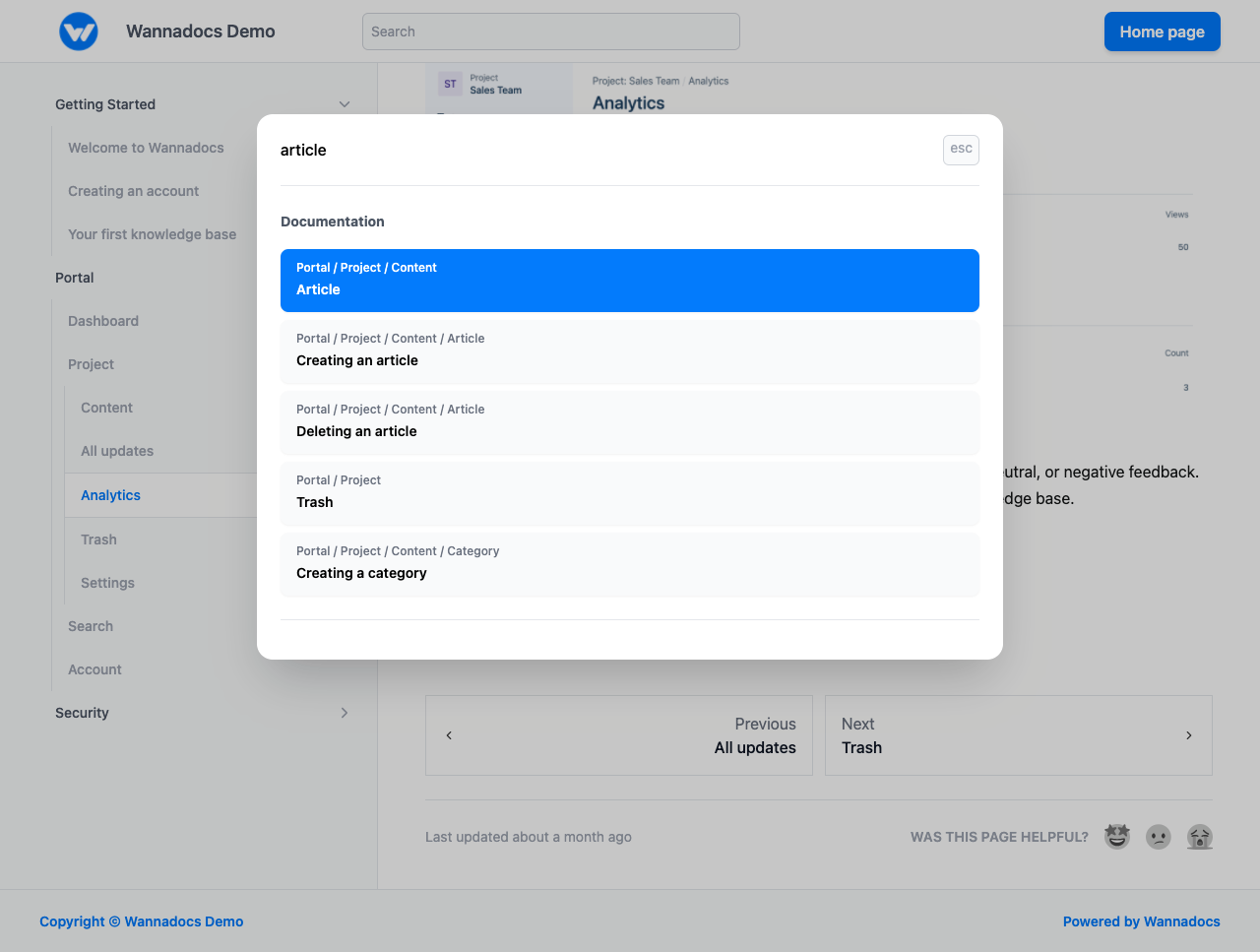Click the Wannadocs Demo site title

201,32
